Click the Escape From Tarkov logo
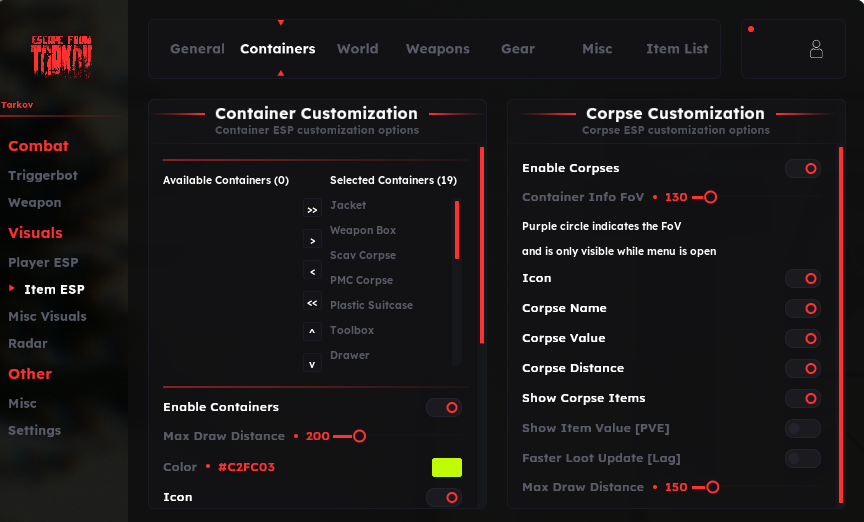Viewport: 864px width, 522px height. [x=62, y=56]
